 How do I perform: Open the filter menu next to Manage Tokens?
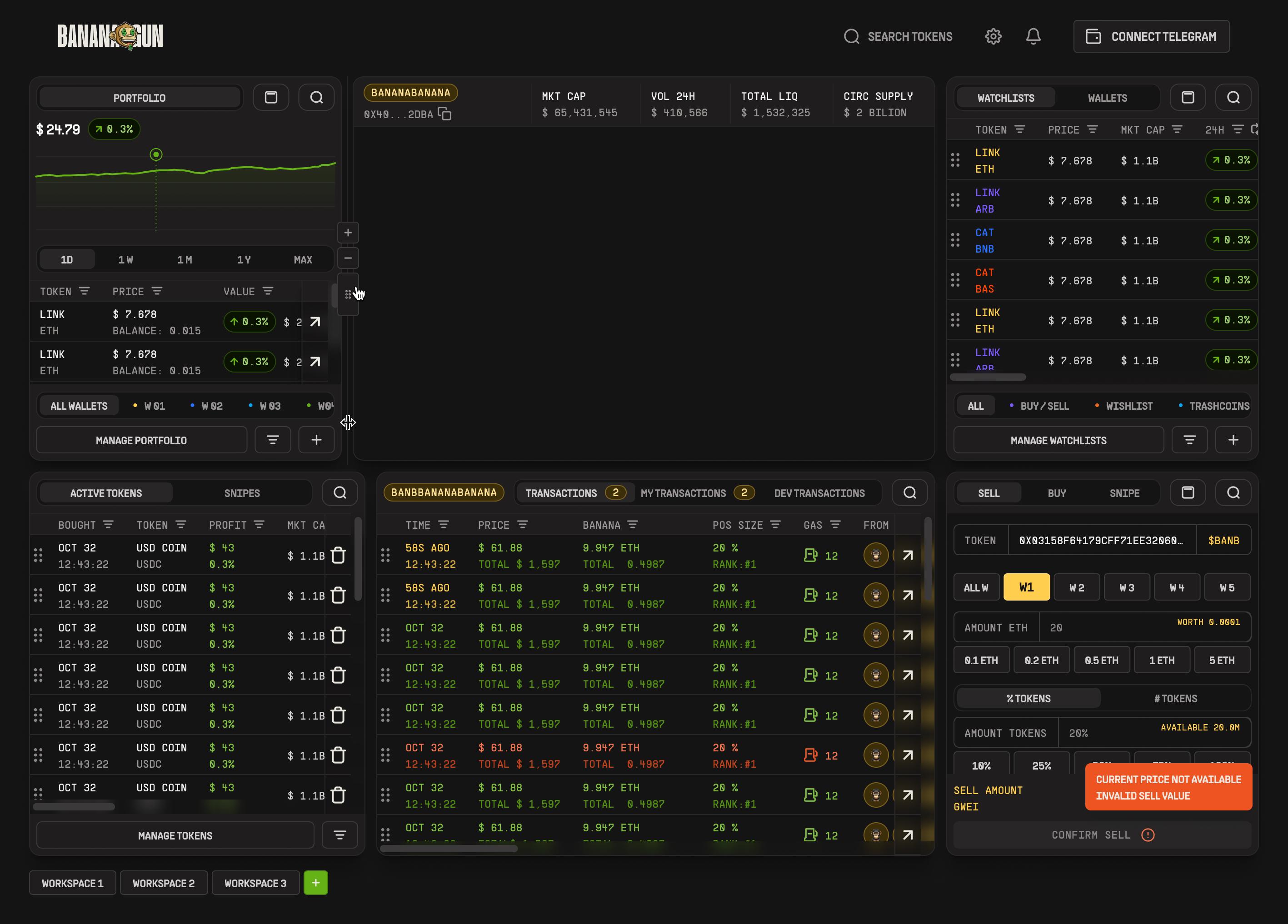point(339,835)
